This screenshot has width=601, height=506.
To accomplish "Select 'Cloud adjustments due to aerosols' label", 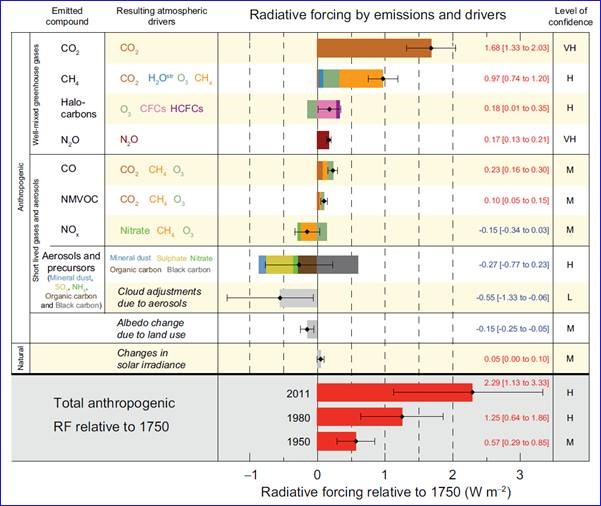I will pos(160,296).
